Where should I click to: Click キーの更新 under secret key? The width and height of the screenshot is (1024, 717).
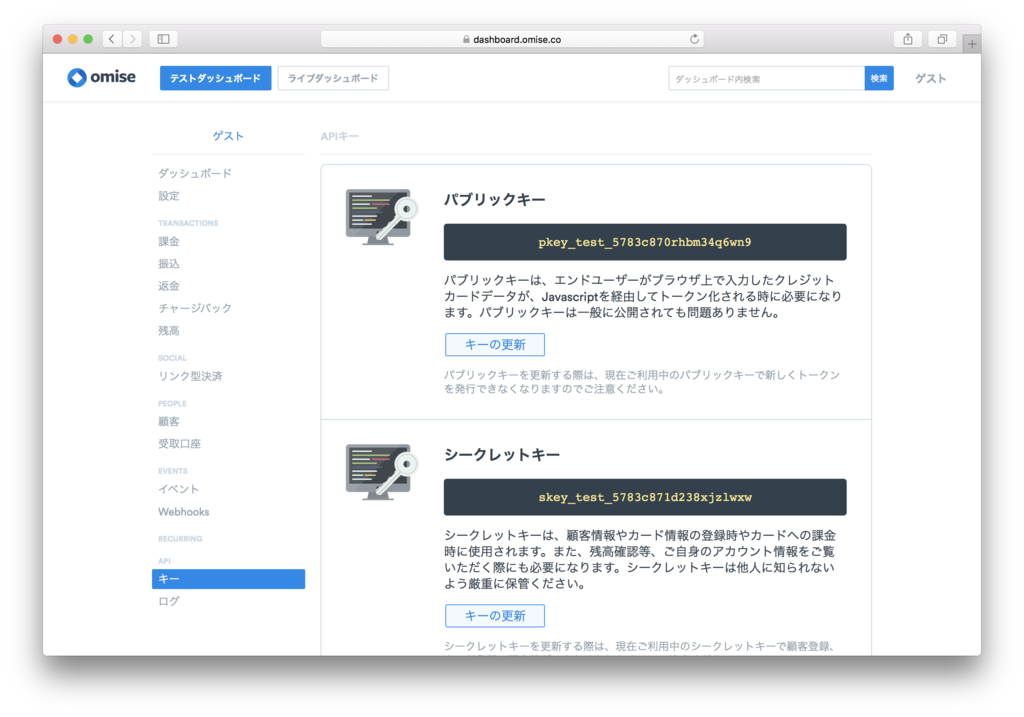[x=495, y=616]
